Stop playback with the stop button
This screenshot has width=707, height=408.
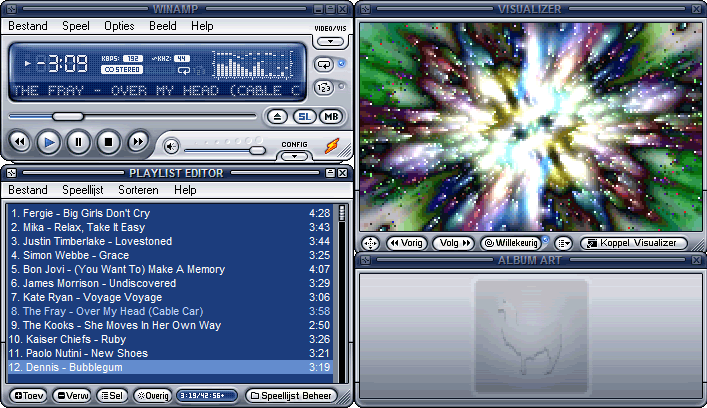[x=108, y=142]
